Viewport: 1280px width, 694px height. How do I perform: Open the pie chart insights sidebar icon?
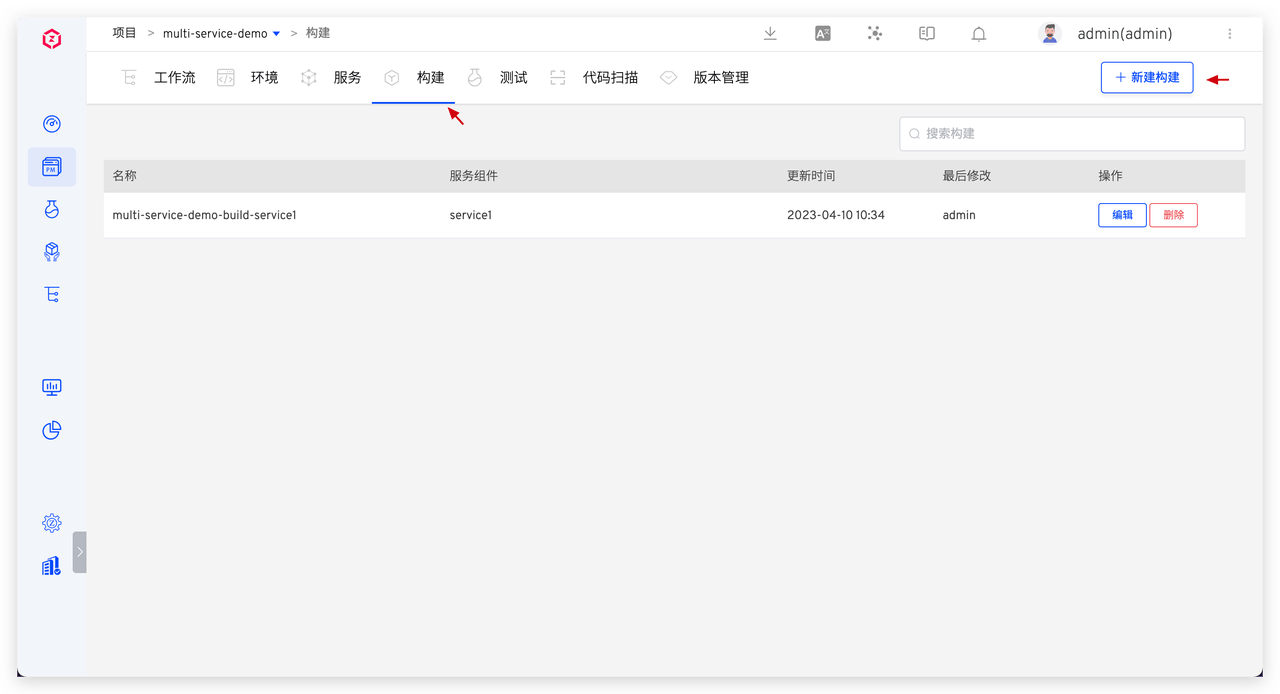(x=52, y=430)
